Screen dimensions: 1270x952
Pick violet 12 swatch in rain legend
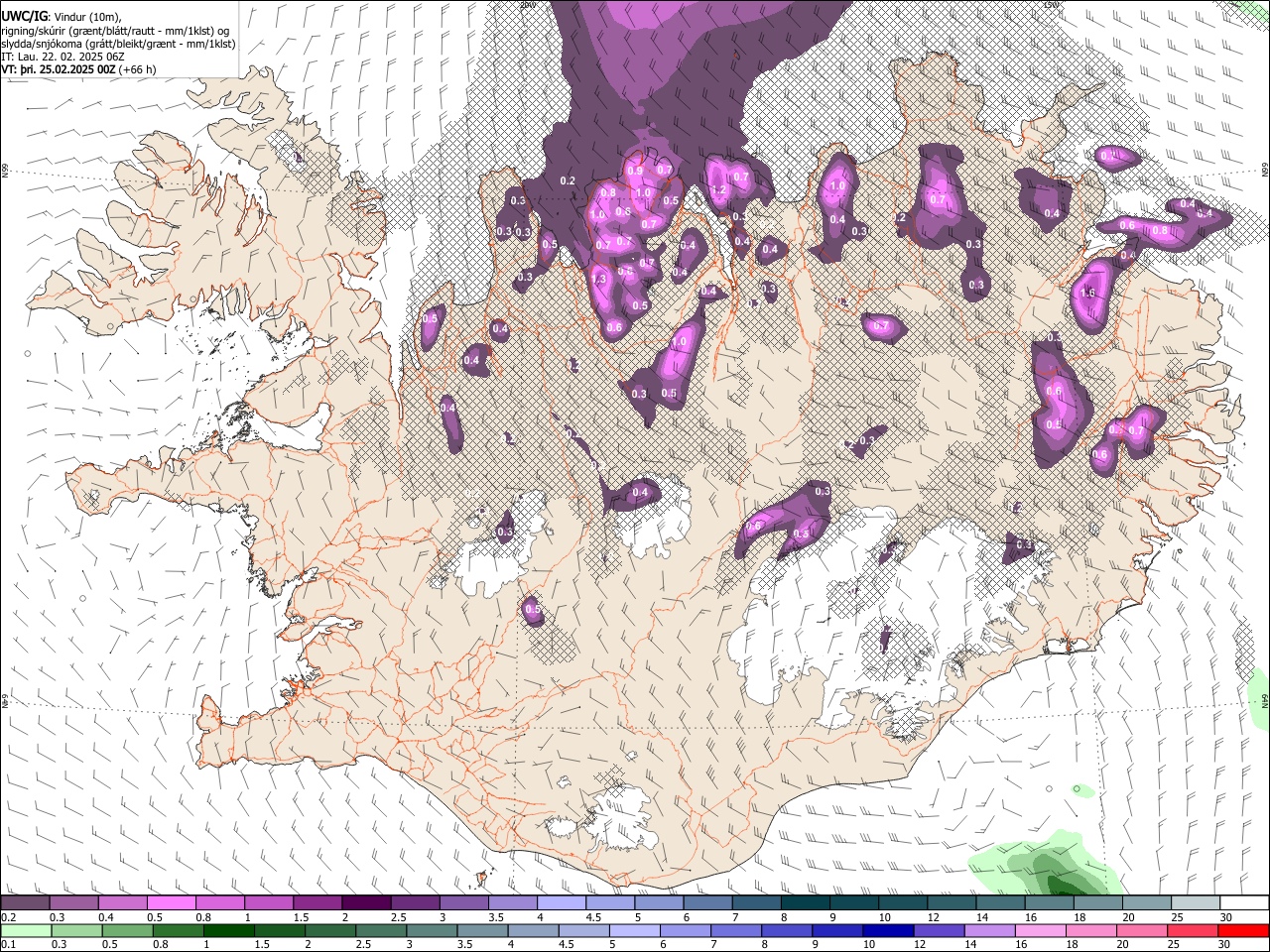(938, 931)
